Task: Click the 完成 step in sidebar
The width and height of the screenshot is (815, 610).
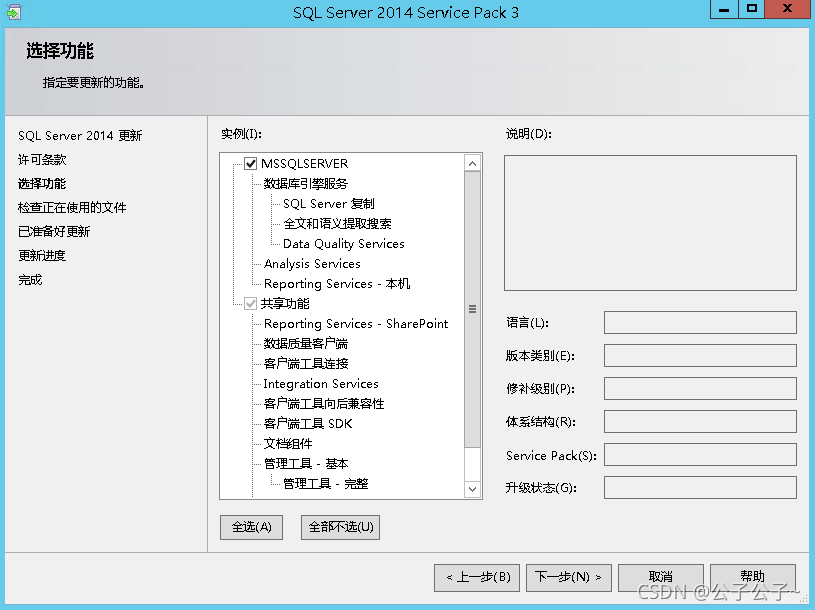Action: (x=30, y=280)
